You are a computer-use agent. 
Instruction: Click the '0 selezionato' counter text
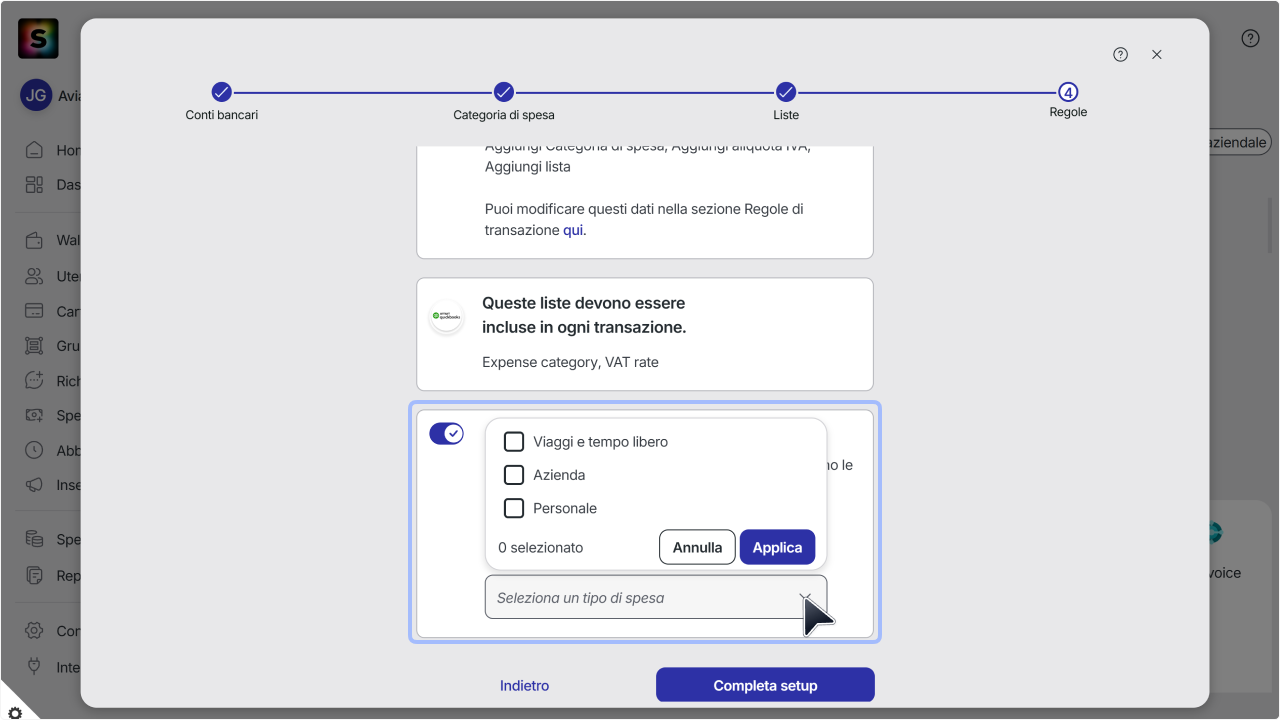tap(541, 547)
